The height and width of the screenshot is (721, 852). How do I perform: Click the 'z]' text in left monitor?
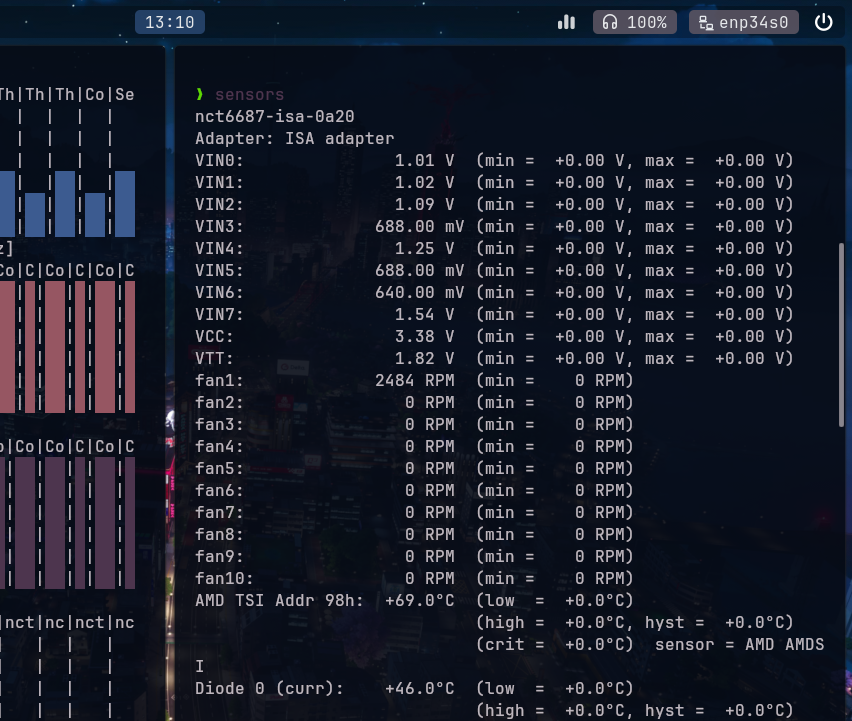[x=7, y=248]
